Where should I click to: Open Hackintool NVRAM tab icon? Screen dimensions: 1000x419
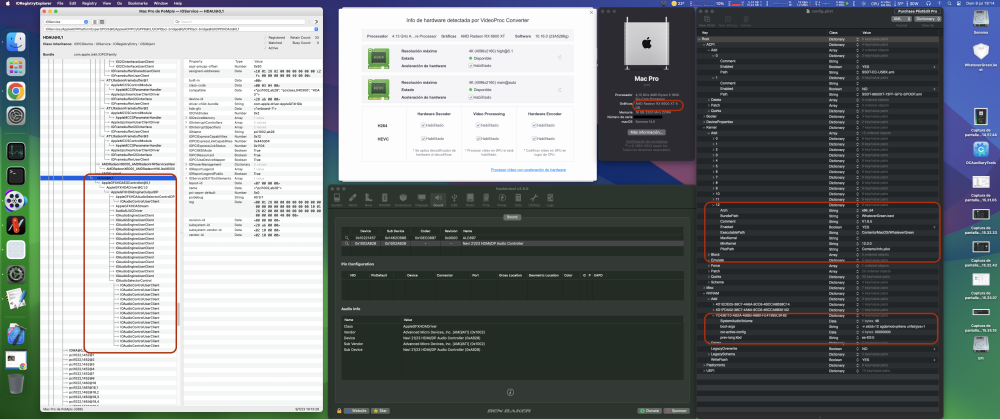(385, 198)
